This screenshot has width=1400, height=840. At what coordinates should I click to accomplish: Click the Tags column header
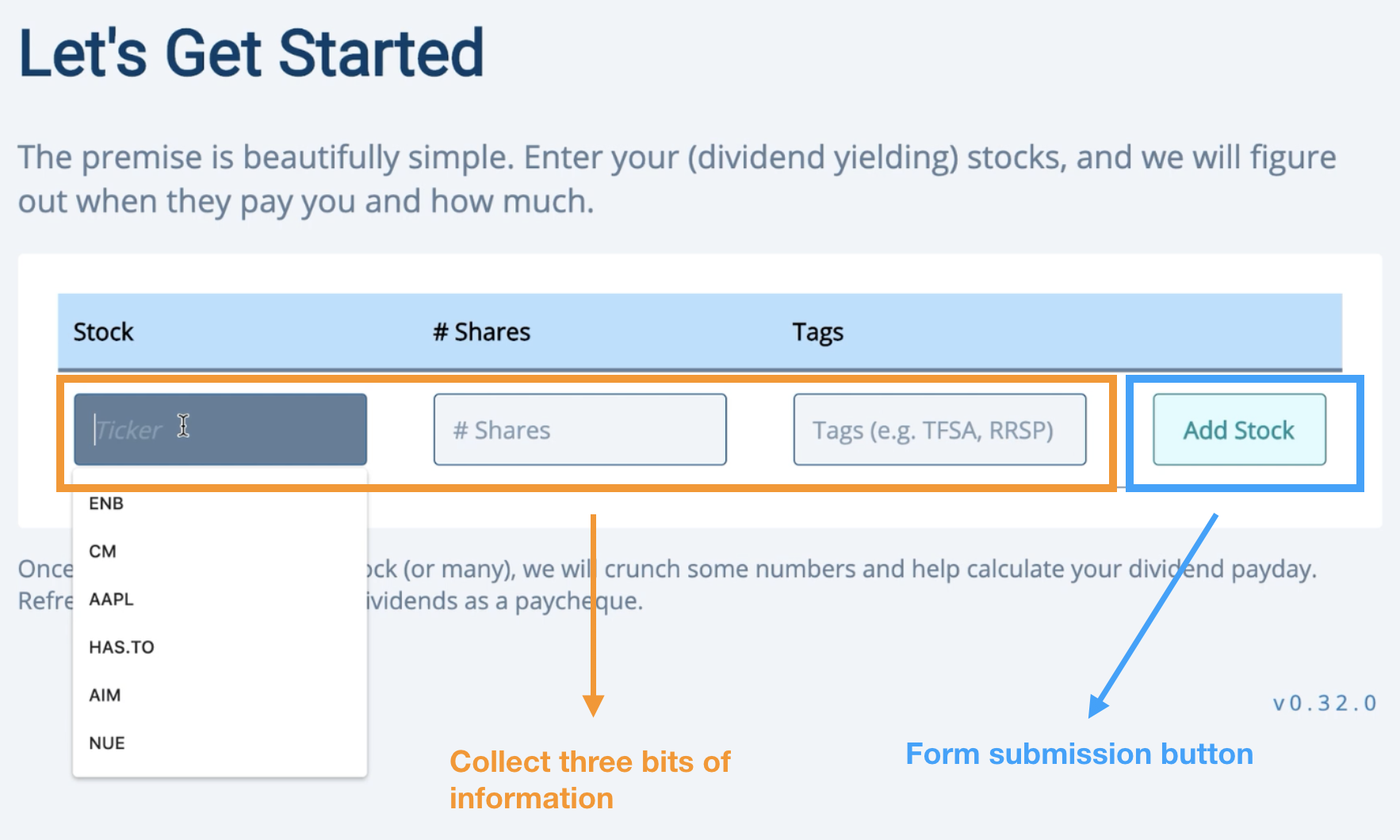click(817, 332)
